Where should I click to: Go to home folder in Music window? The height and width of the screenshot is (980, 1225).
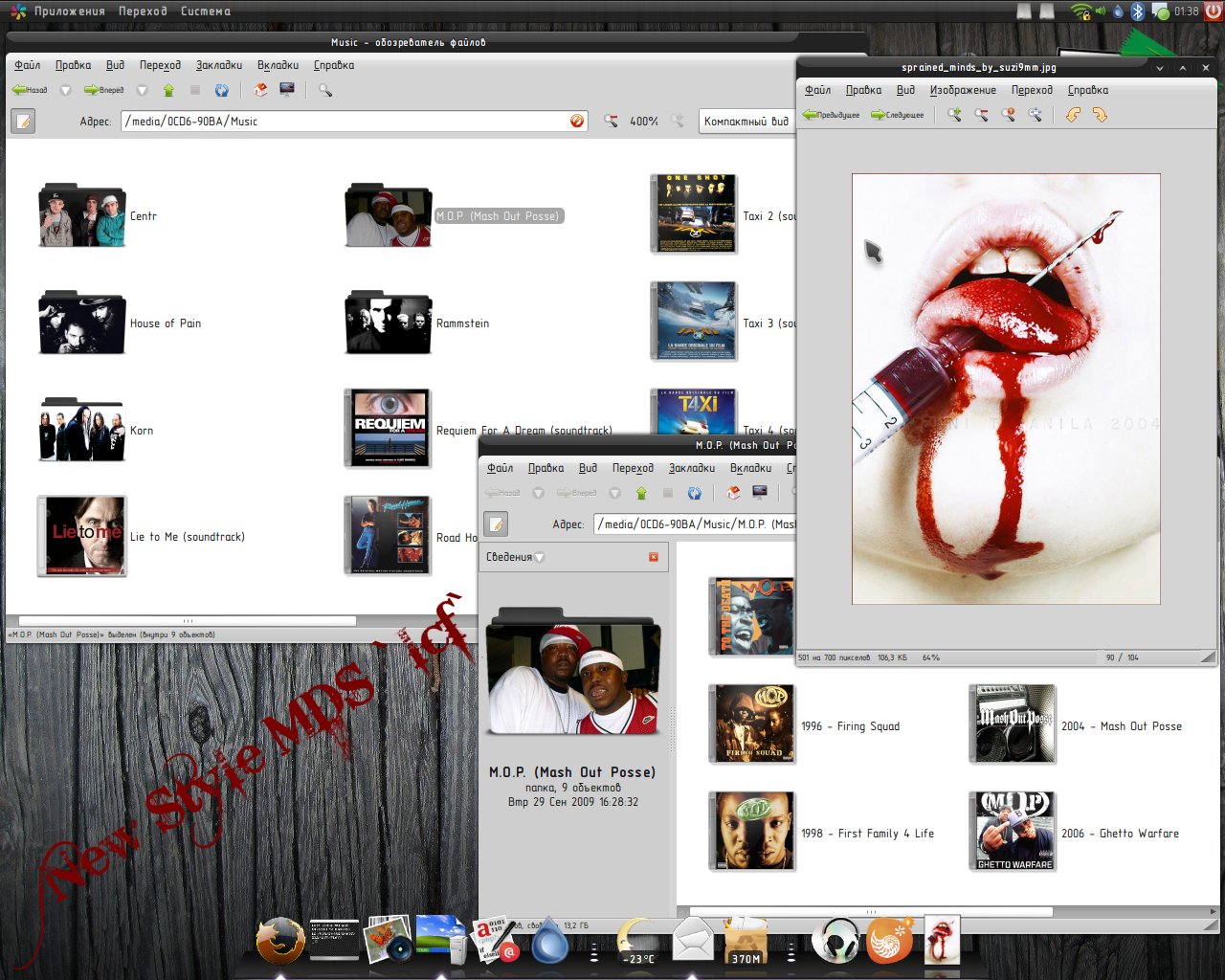pos(260,90)
